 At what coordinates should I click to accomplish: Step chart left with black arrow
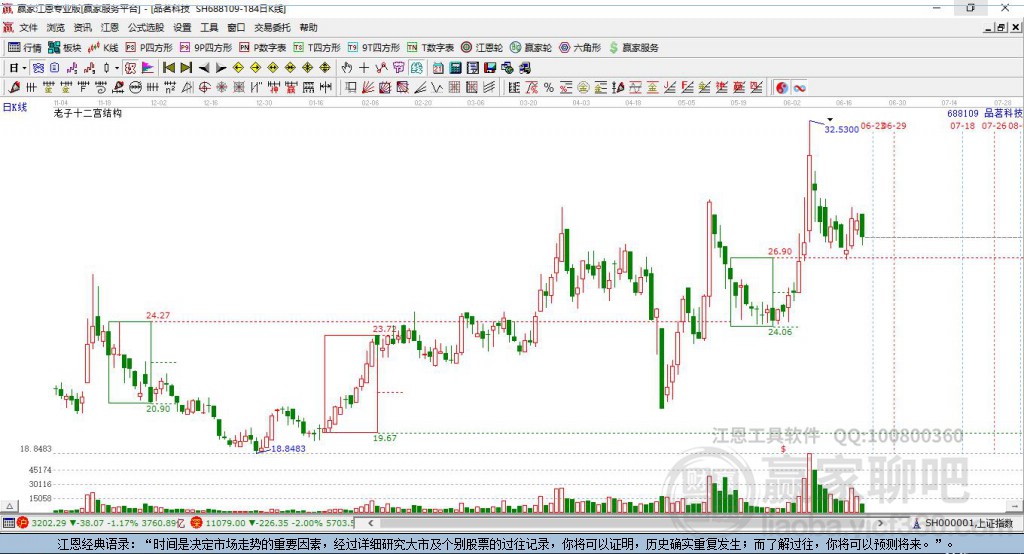pyautogui.click(x=204, y=68)
